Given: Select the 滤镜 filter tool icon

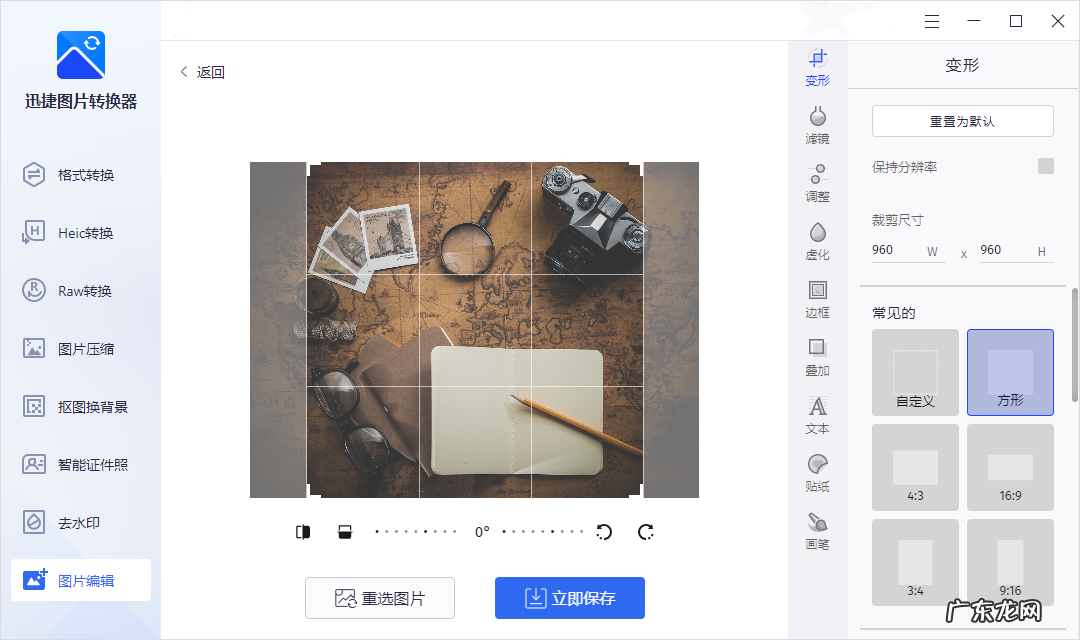Looking at the screenshot, I should pos(817,124).
